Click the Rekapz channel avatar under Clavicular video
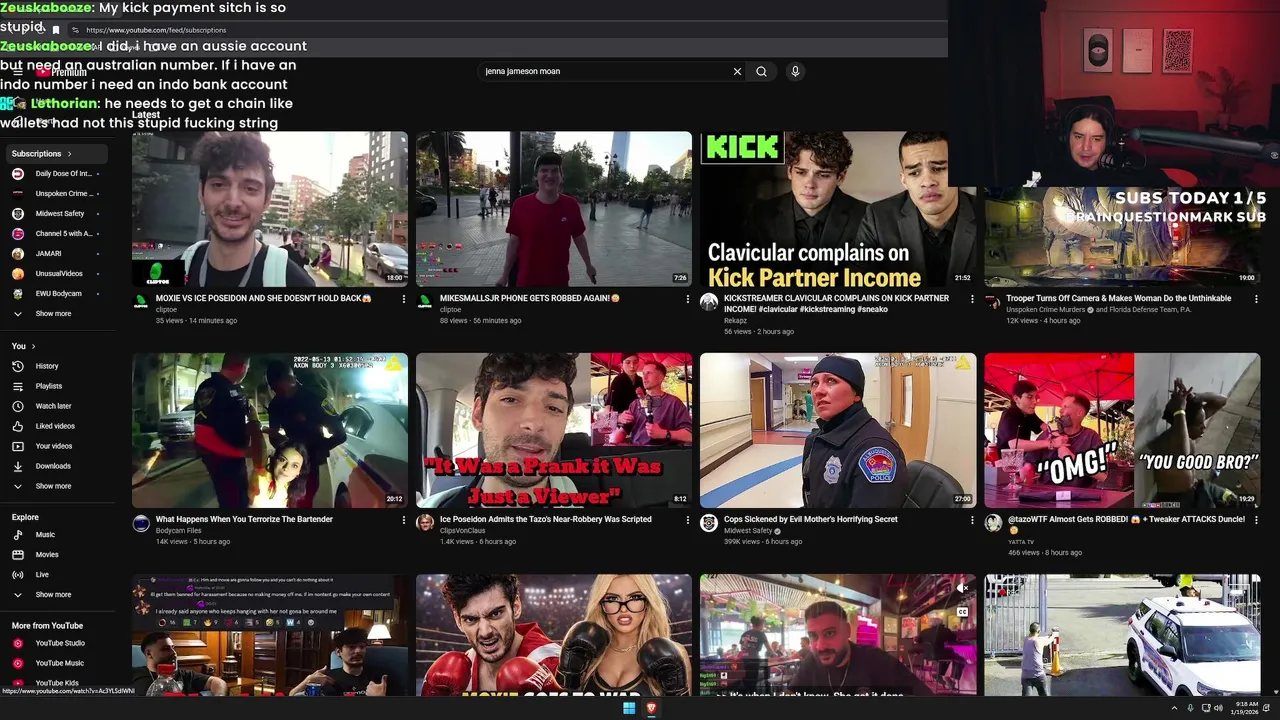Viewport: 1280px width, 720px height. pos(709,302)
